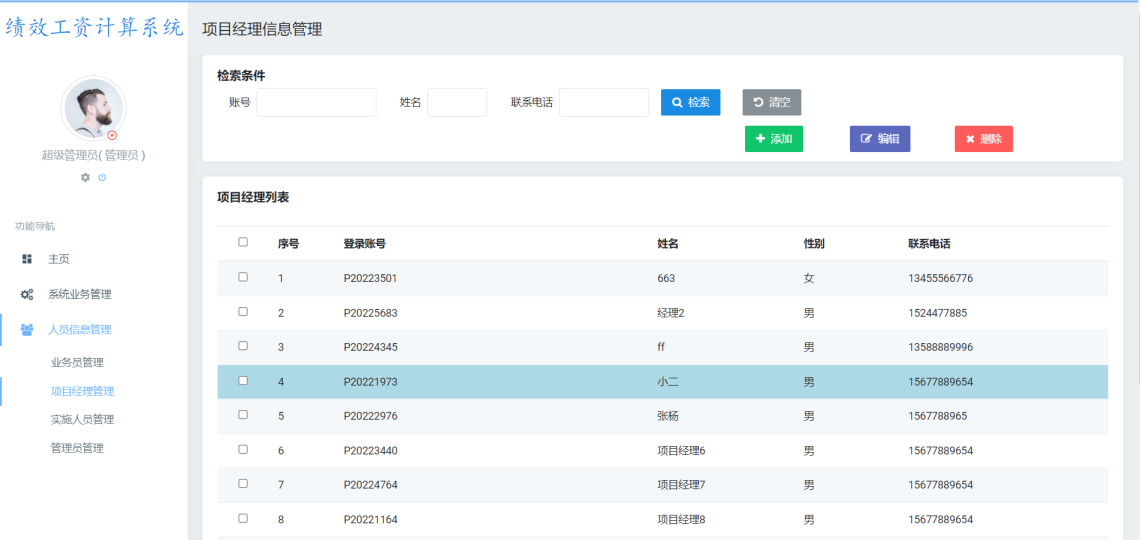
Task: Focus the 账号 search input
Action: pos(316,102)
